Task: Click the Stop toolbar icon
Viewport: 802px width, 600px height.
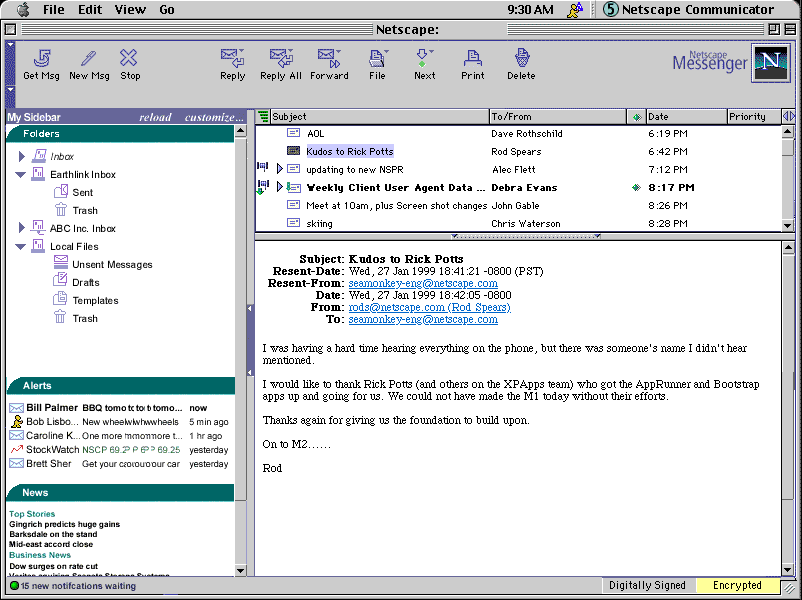Action: tap(128, 58)
